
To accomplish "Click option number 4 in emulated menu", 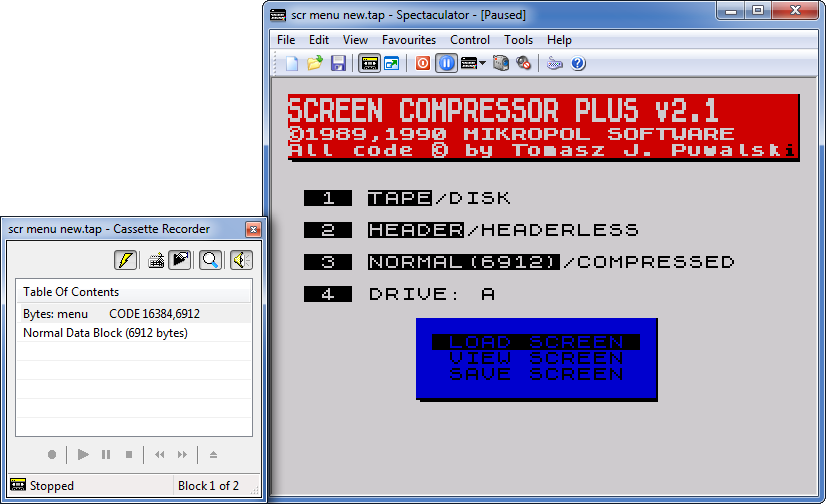I will point(328,294).
